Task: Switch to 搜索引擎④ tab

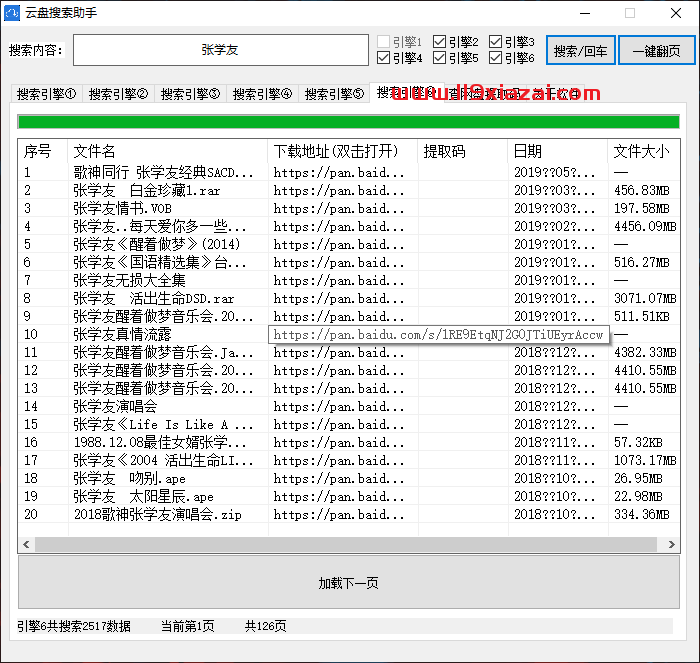Action: pos(262,94)
